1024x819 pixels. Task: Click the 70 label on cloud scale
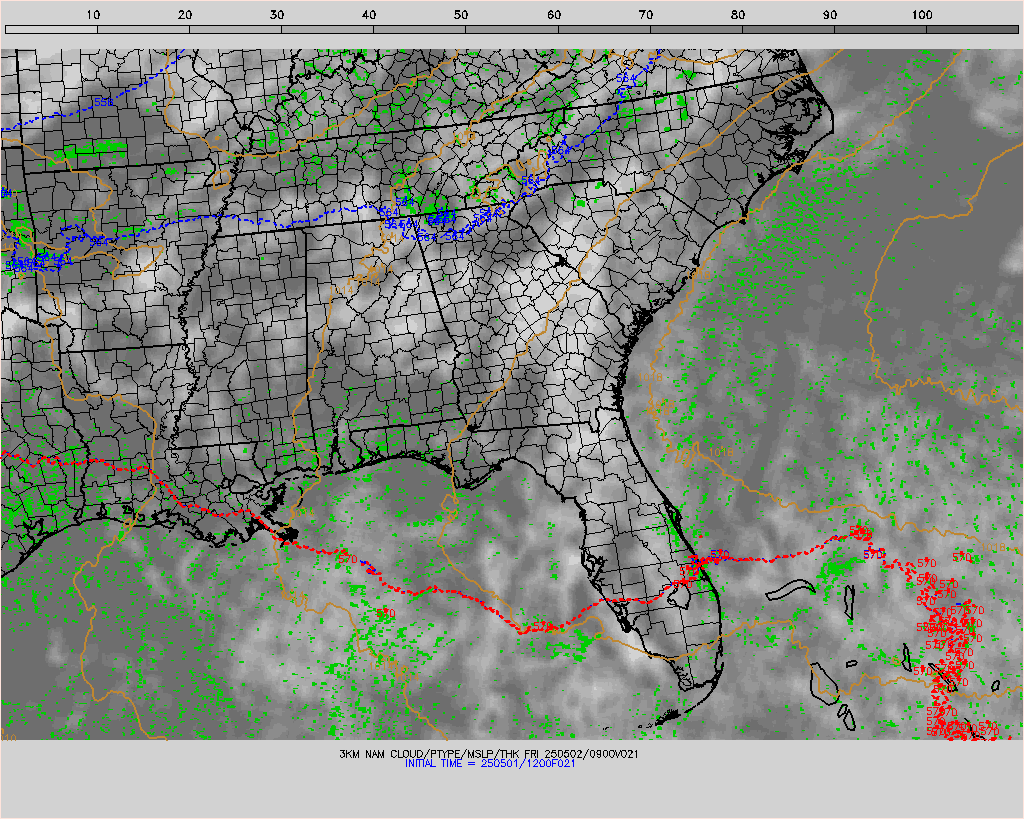[646, 14]
